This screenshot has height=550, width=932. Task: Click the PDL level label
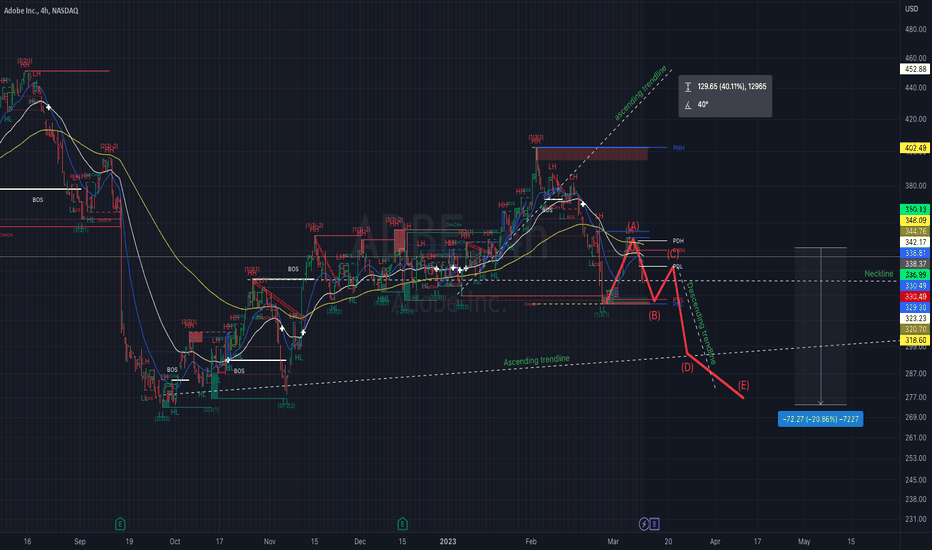pyautogui.click(x=678, y=266)
